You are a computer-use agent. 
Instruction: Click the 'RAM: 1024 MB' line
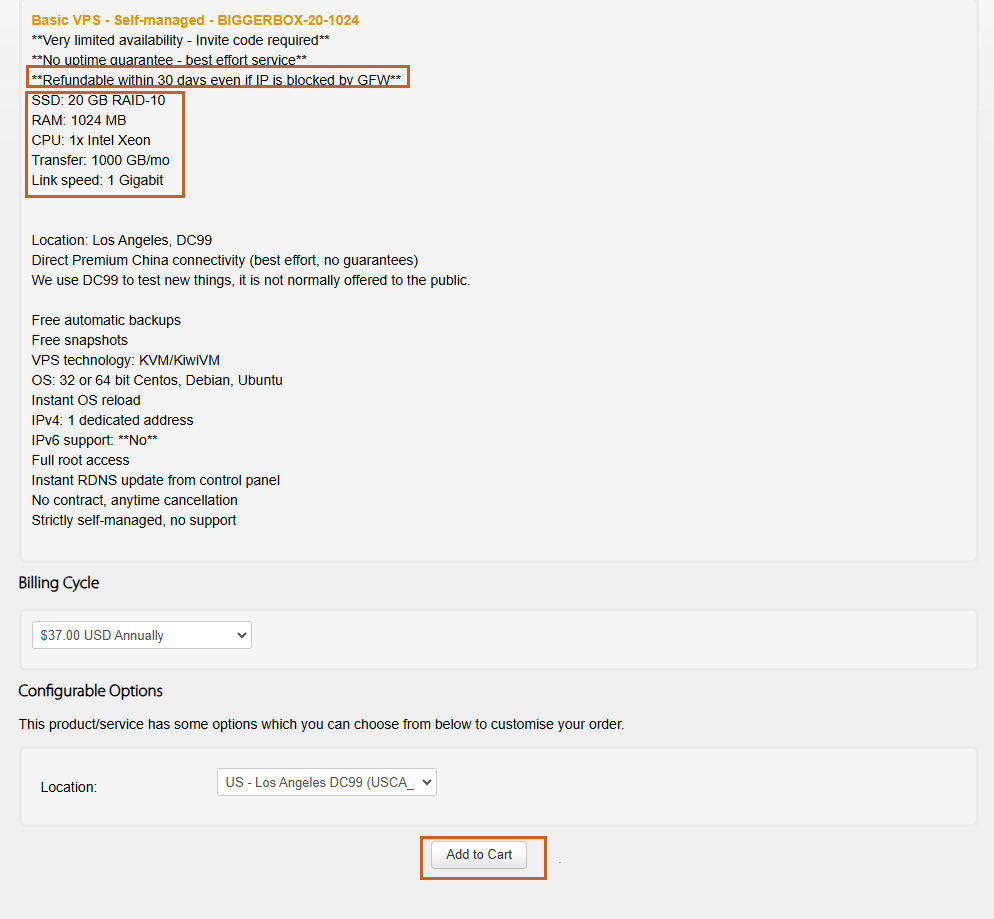coord(79,120)
